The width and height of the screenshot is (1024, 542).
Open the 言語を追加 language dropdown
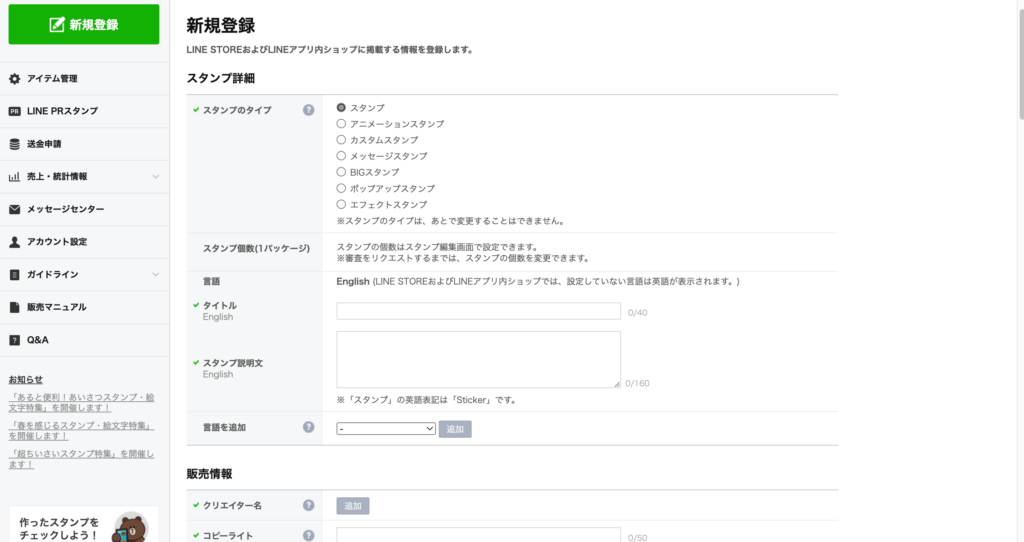pyautogui.click(x=386, y=428)
